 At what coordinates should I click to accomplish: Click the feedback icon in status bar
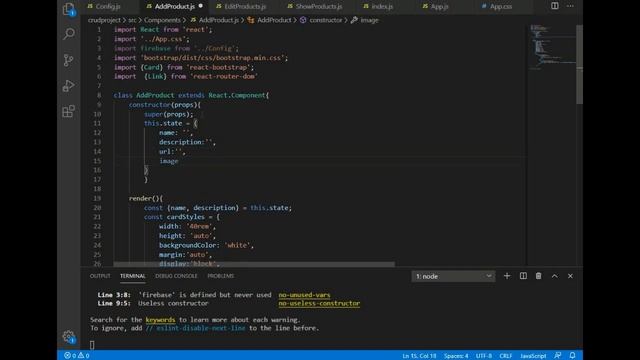[558, 356]
